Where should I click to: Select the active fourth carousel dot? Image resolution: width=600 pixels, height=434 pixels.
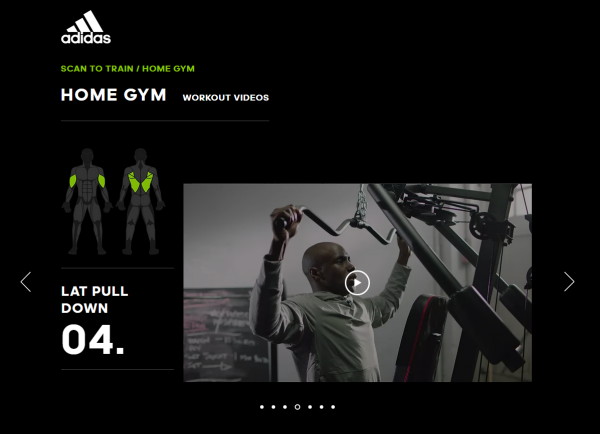[297, 407]
